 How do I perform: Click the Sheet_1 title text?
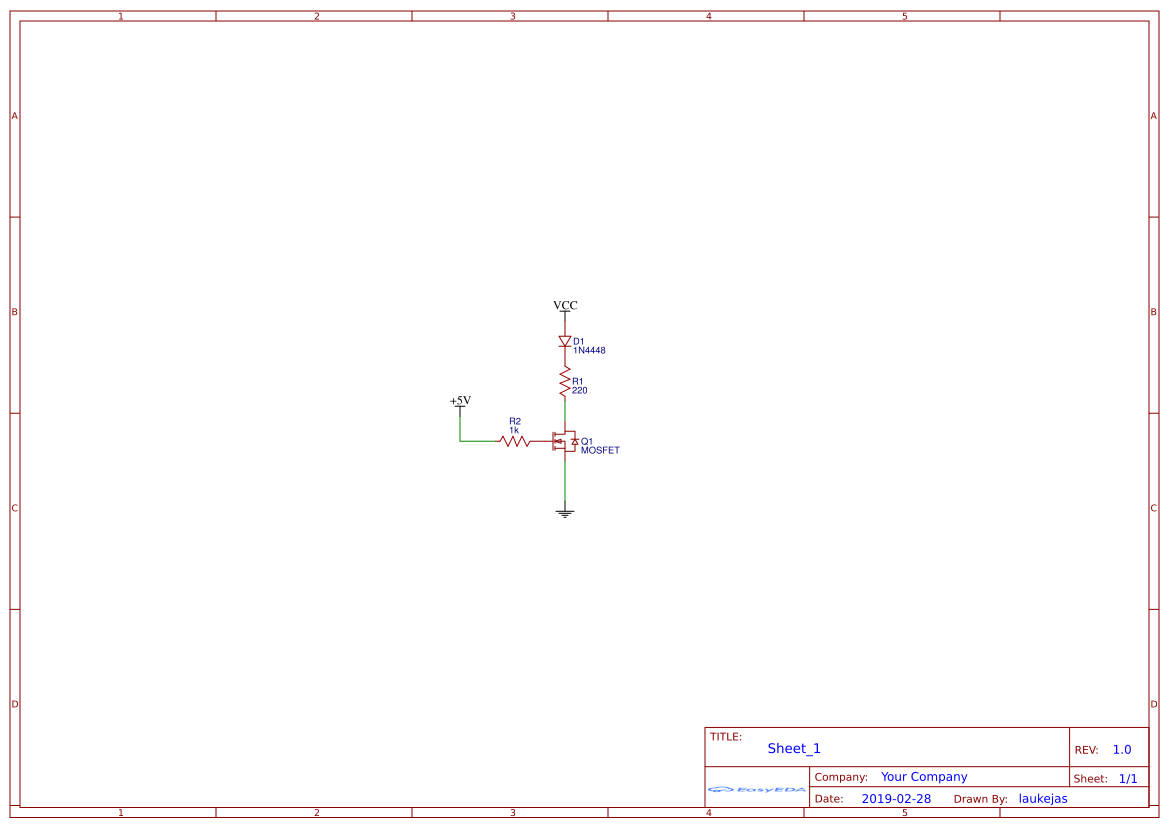[x=792, y=748]
